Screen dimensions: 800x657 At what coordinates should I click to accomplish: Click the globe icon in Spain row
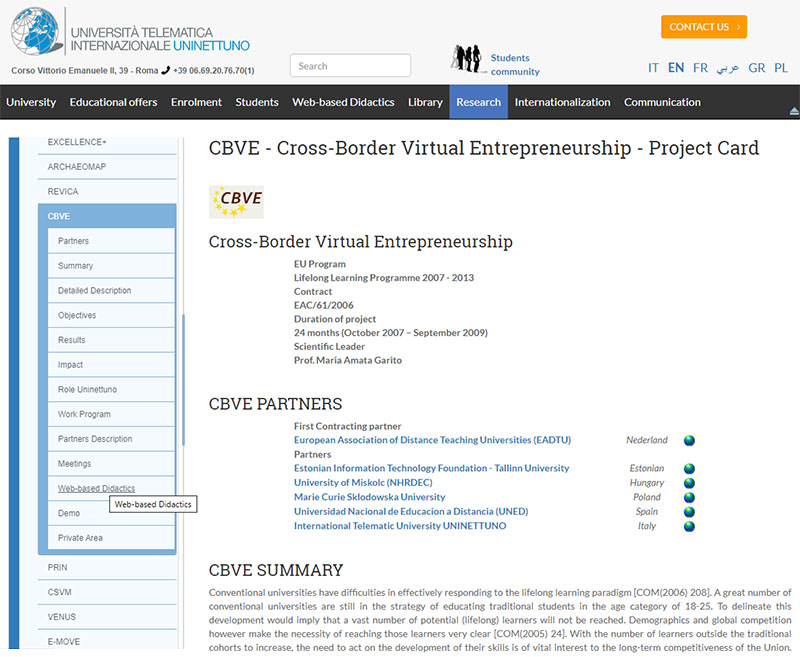[x=689, y=512]
